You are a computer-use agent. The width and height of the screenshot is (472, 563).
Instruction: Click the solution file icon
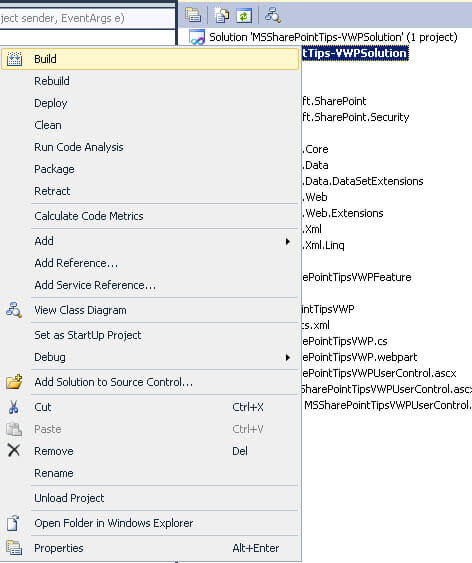click(197, 37)
